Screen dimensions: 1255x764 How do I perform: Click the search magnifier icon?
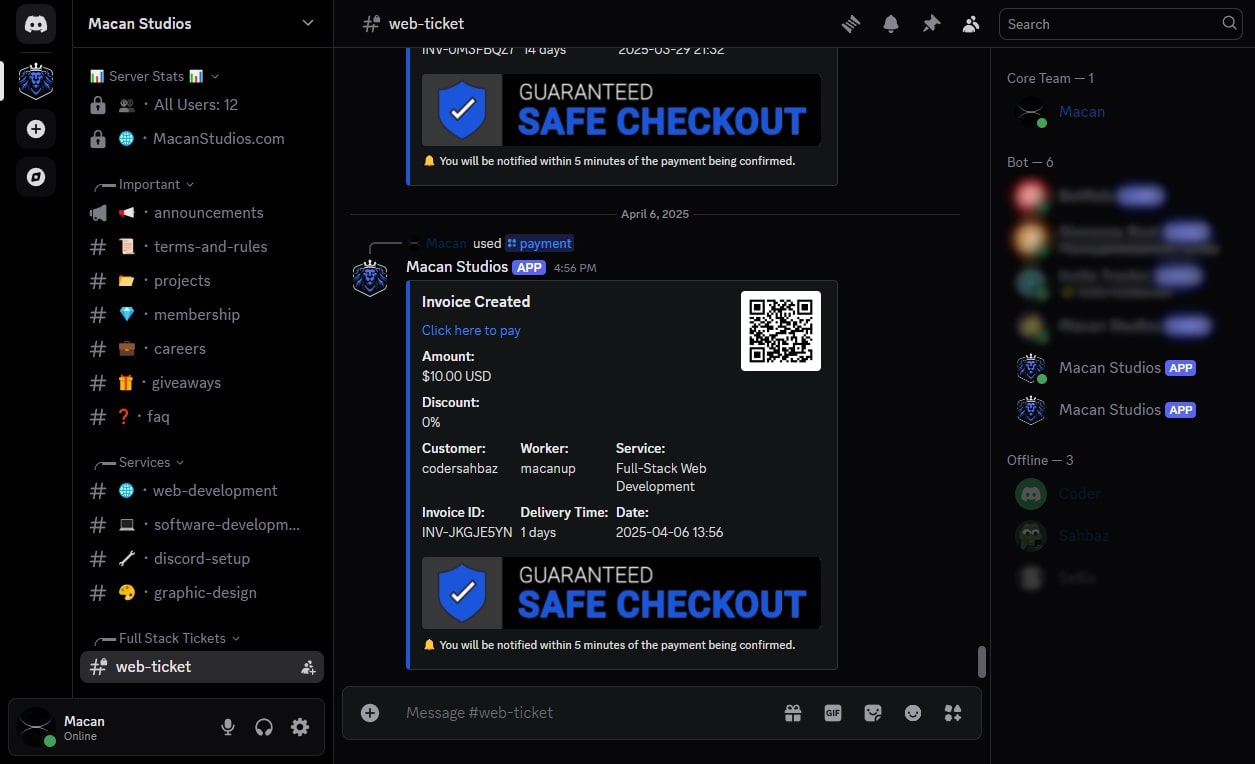point(1229,23)
